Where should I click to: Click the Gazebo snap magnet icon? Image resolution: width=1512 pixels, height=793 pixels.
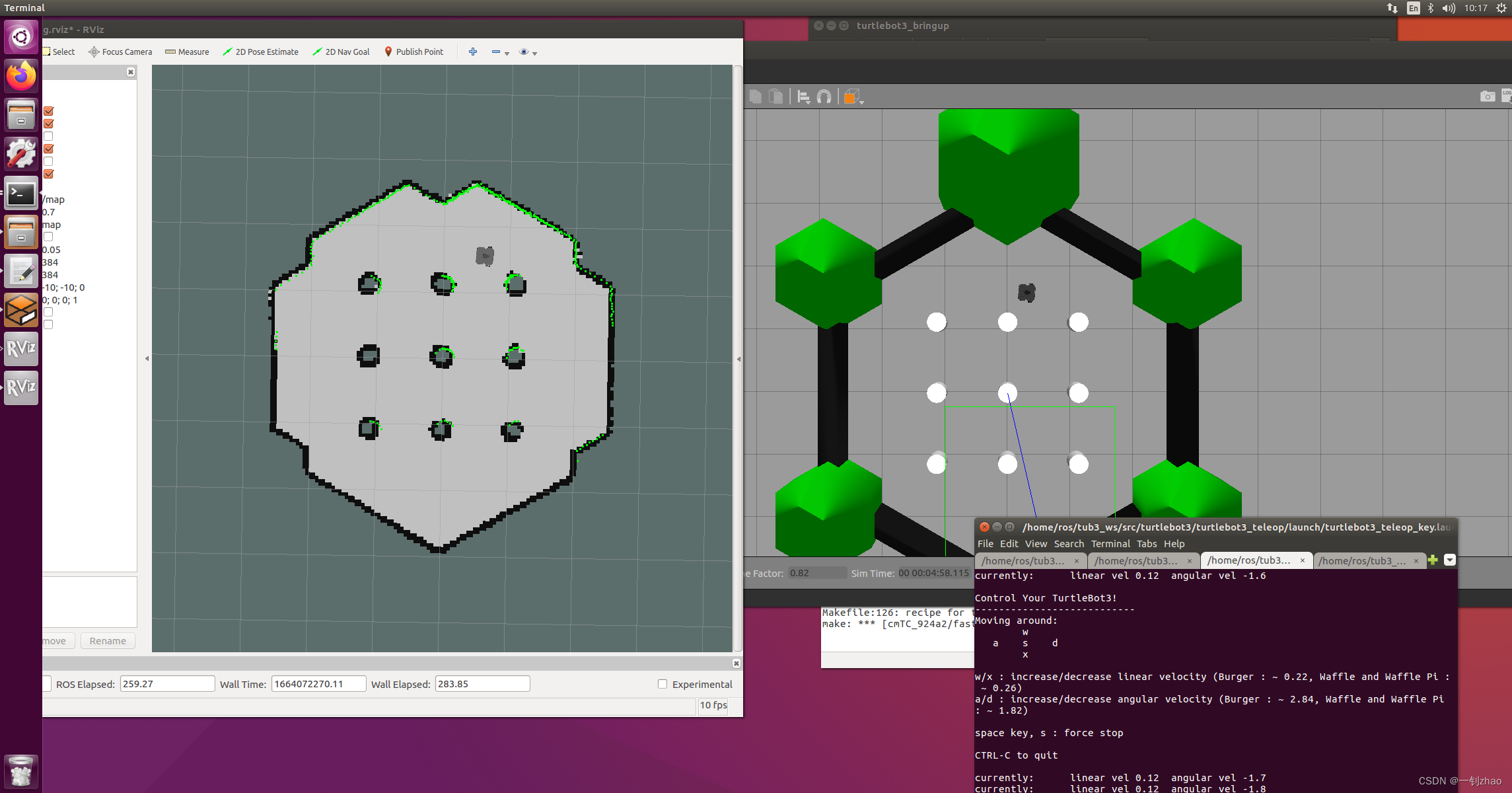(824, 97)
